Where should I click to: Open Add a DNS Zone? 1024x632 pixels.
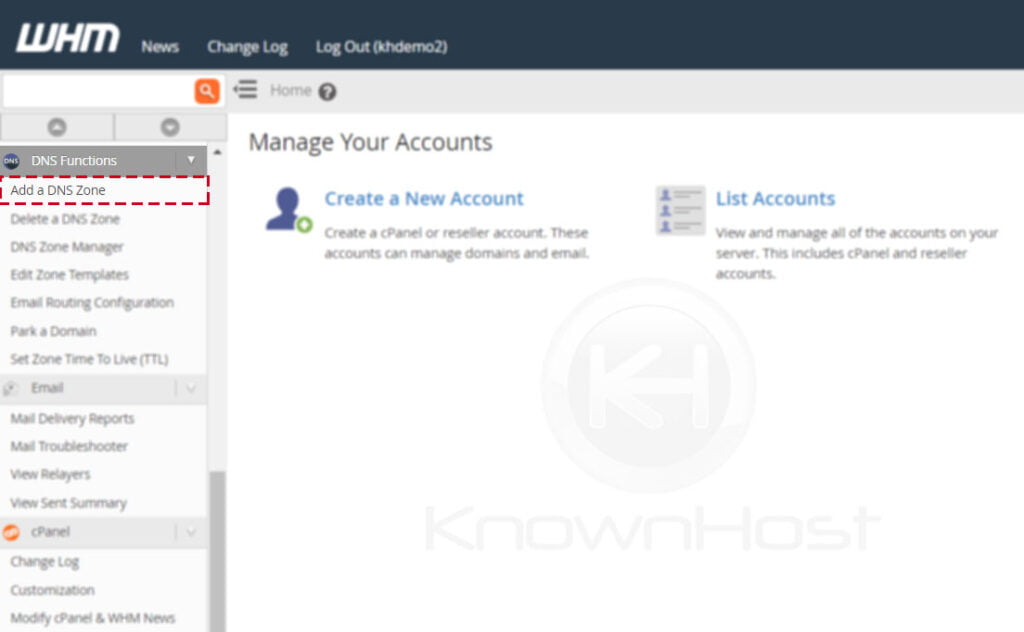coord(58,190)
